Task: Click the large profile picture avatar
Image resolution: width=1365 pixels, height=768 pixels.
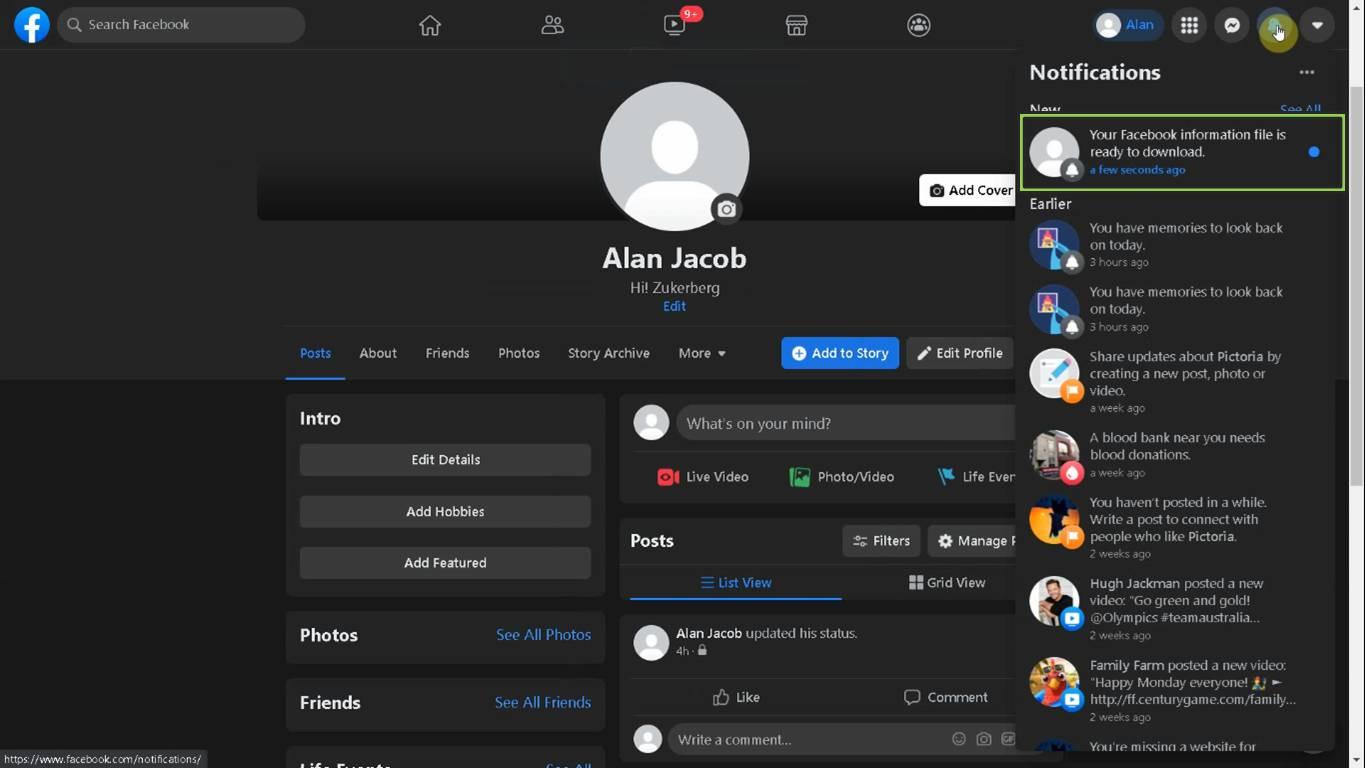Action: [x=675, y=156]
